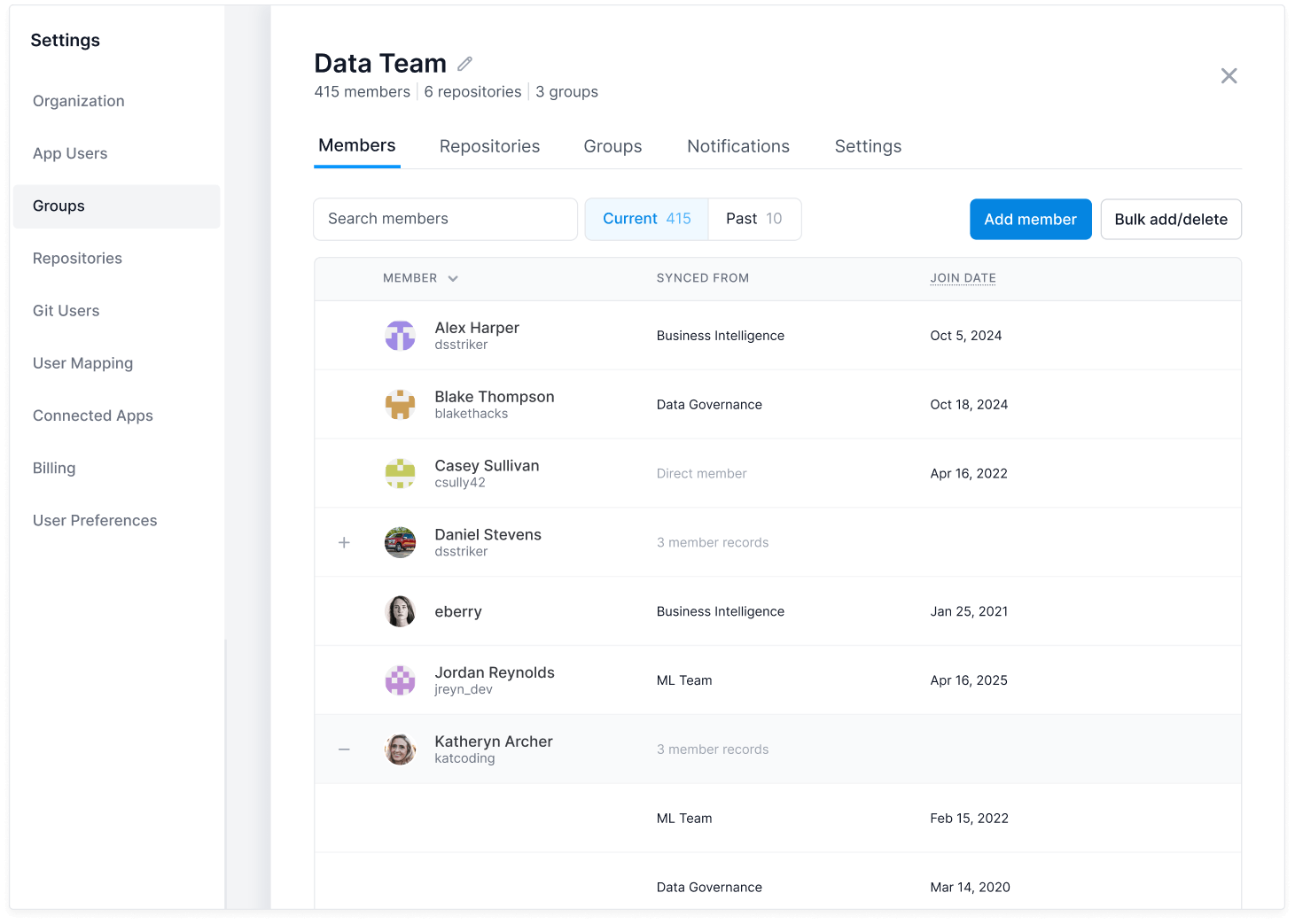
Task: Click Blake Thompson's avatar icon
Action: click(x=400, y=404)
